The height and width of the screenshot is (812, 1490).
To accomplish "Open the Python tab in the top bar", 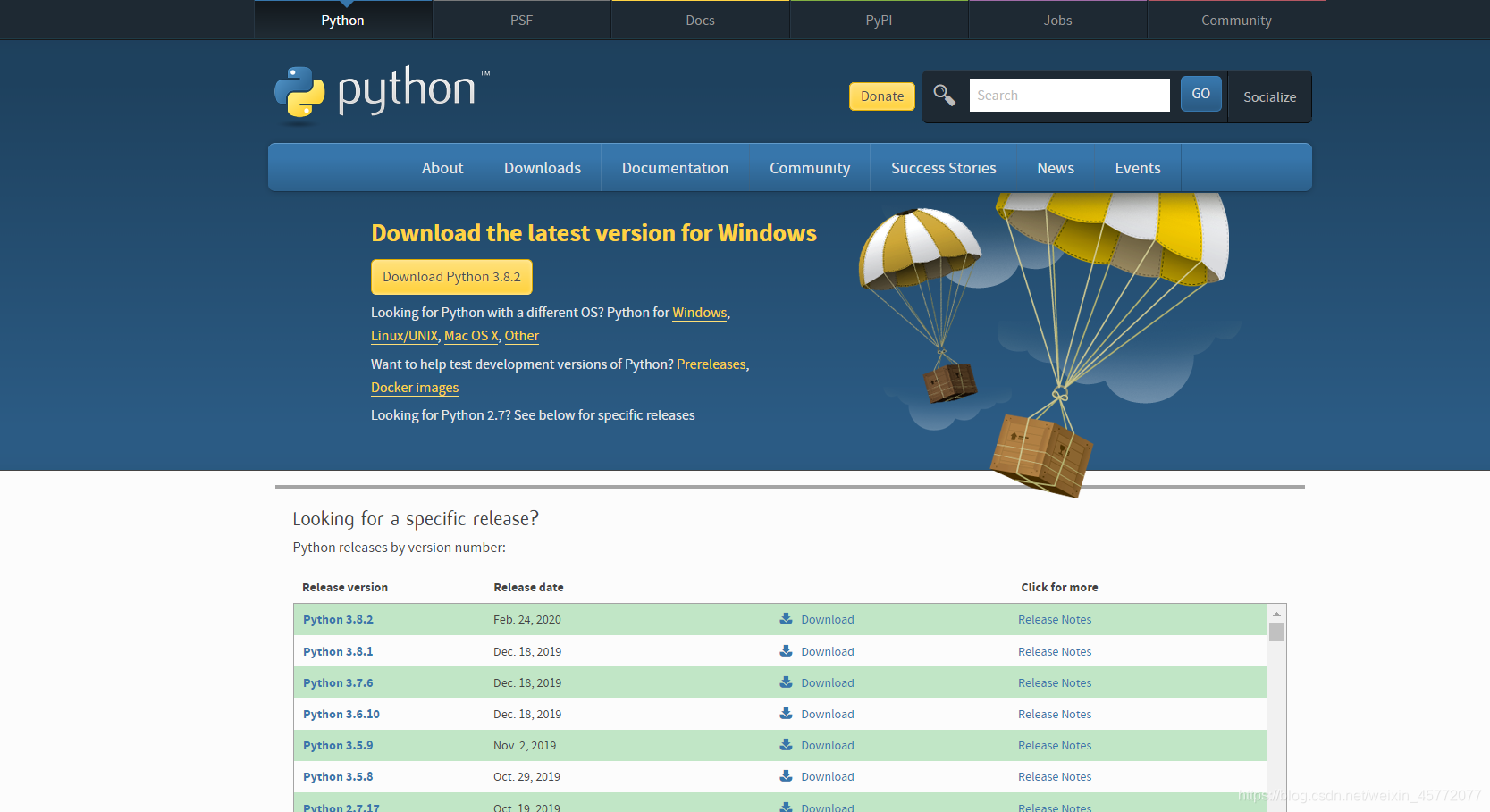I will (x=343, y=20).
